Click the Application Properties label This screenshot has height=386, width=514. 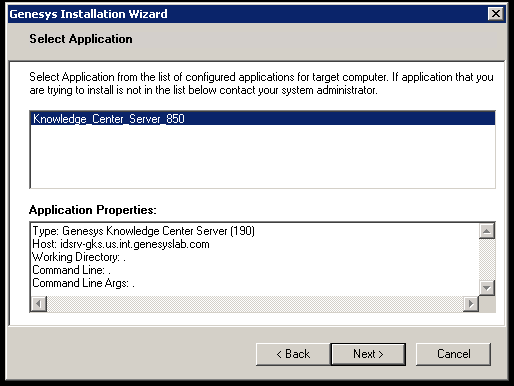[93, 210]
